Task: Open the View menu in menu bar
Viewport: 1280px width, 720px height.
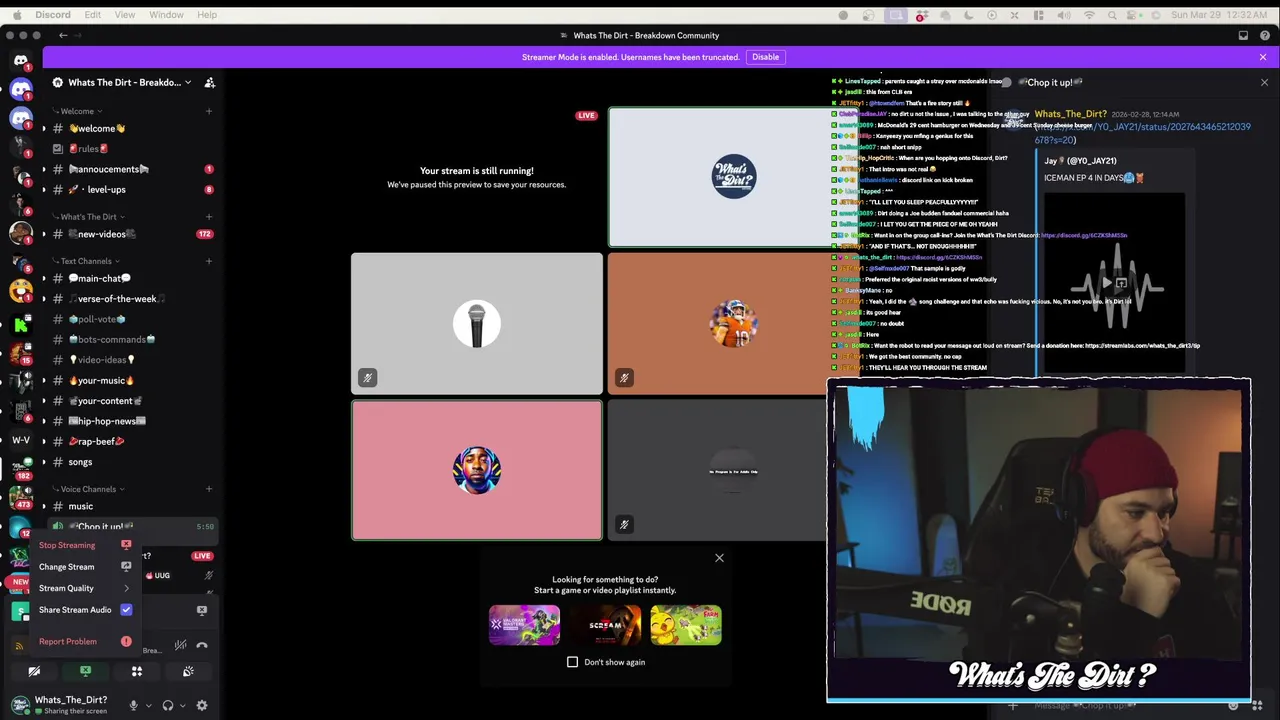Action: [124, 15]
